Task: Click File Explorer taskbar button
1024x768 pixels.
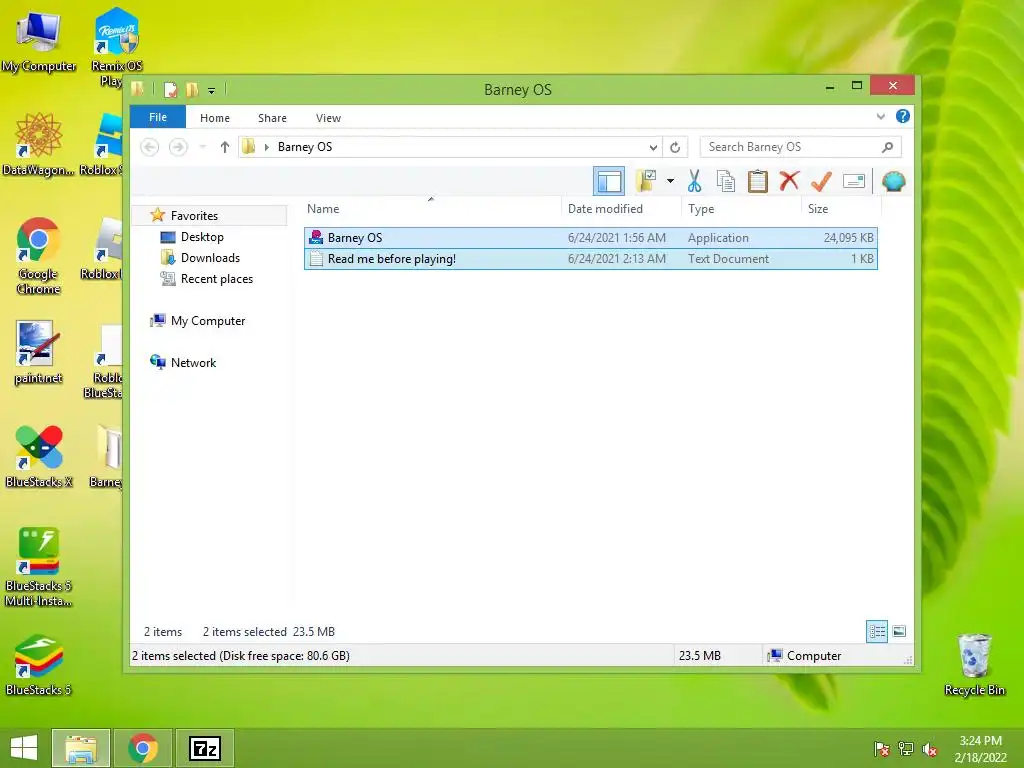Action: click(x=81, y=748)
